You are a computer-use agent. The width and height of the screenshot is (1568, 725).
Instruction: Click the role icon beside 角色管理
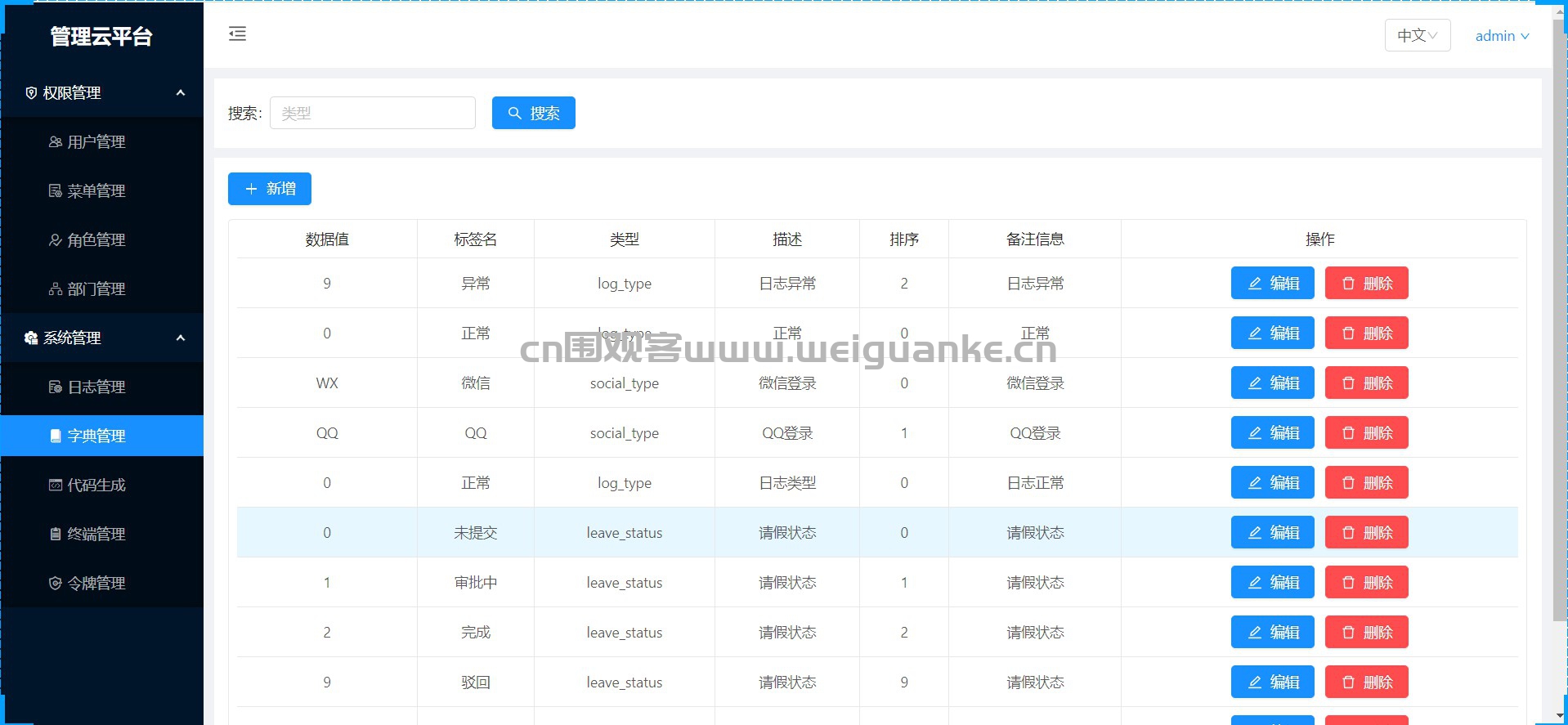(x=56, y=239)
